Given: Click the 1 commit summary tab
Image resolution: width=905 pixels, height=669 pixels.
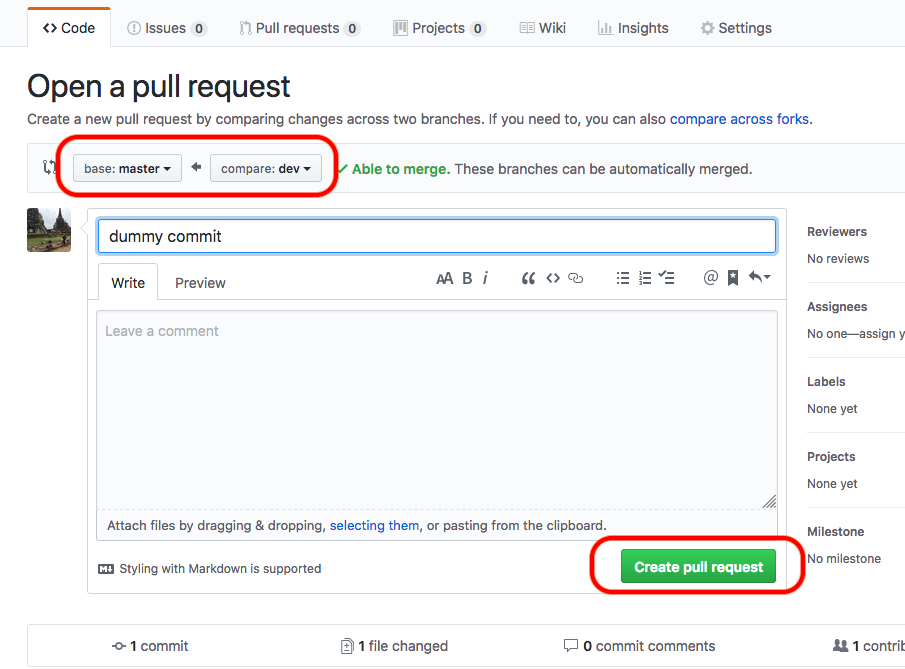Looking at the screenshot, I should click(x=150, y=646).
